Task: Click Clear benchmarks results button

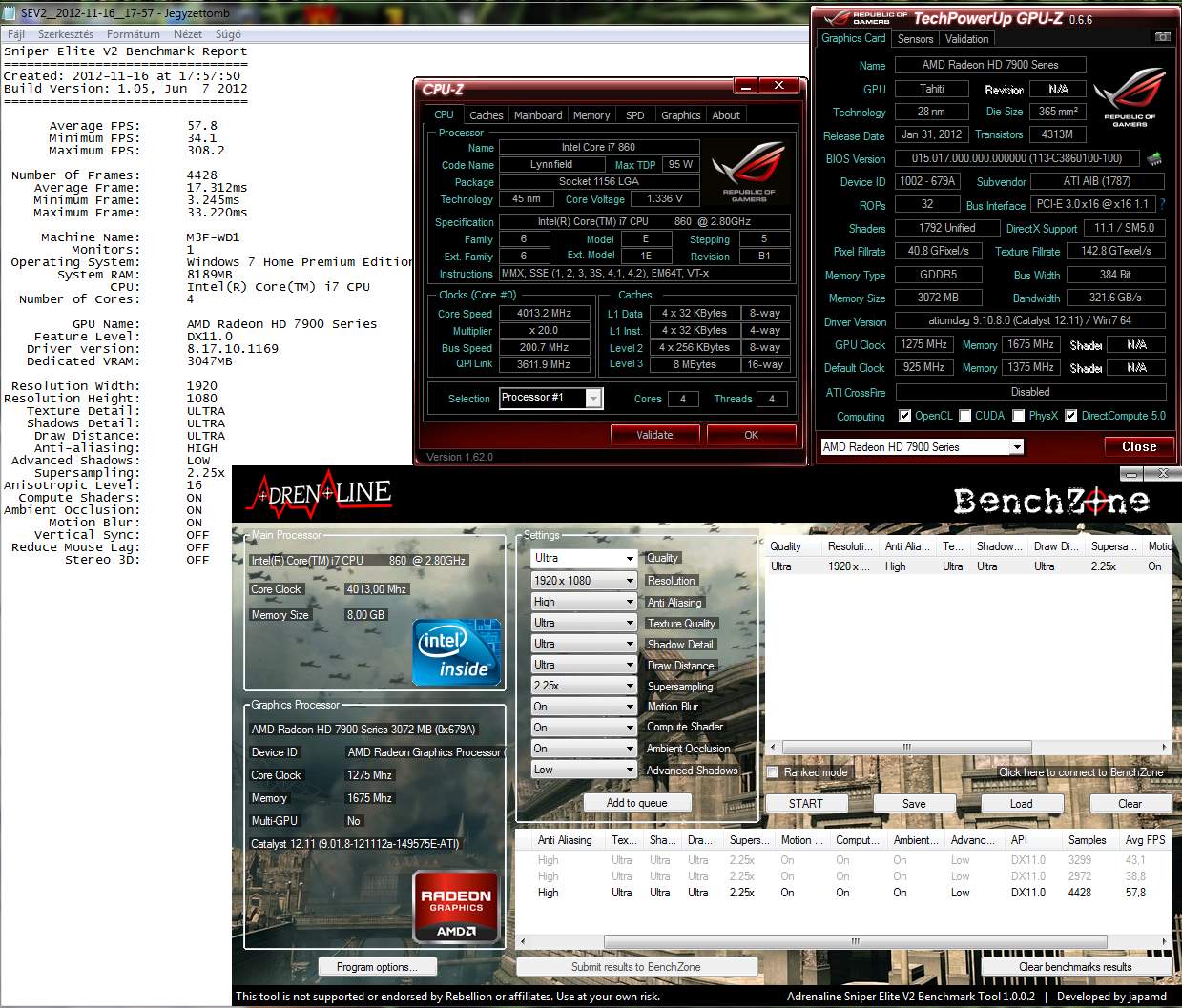Action: tap(1075, 967)
